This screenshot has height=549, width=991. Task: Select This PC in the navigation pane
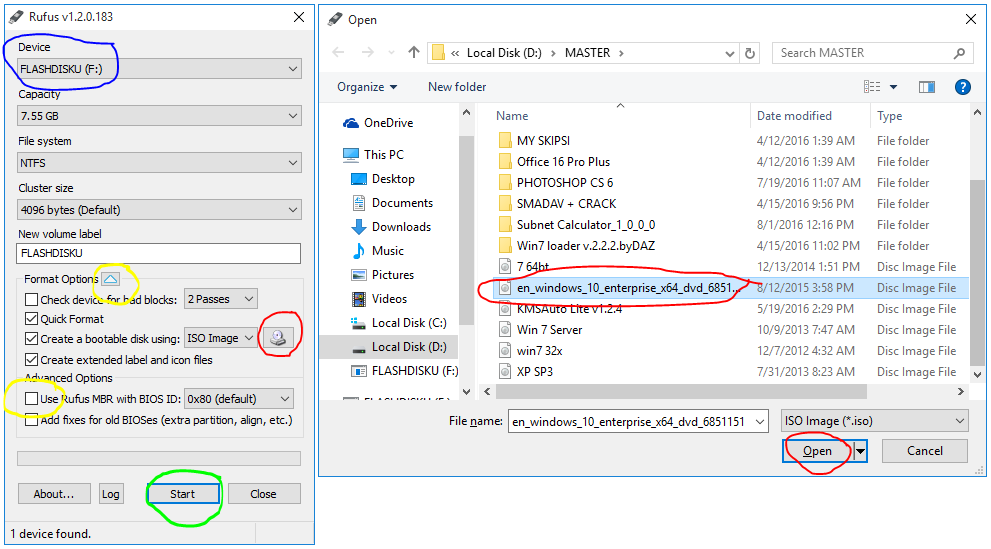[x=373, y=154]
